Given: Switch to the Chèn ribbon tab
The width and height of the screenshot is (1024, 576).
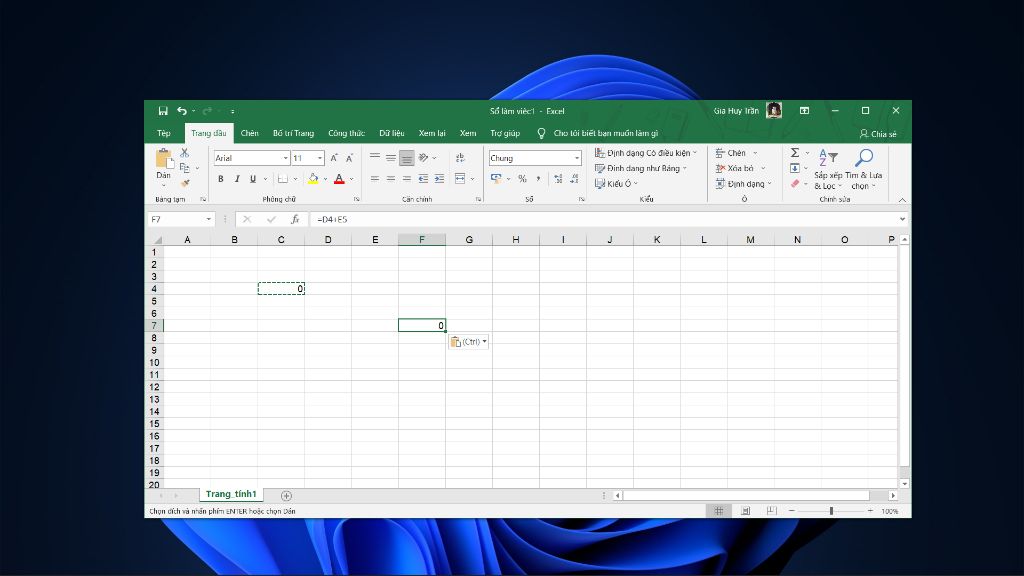Looking at the screenshot, I should (249, 133).
